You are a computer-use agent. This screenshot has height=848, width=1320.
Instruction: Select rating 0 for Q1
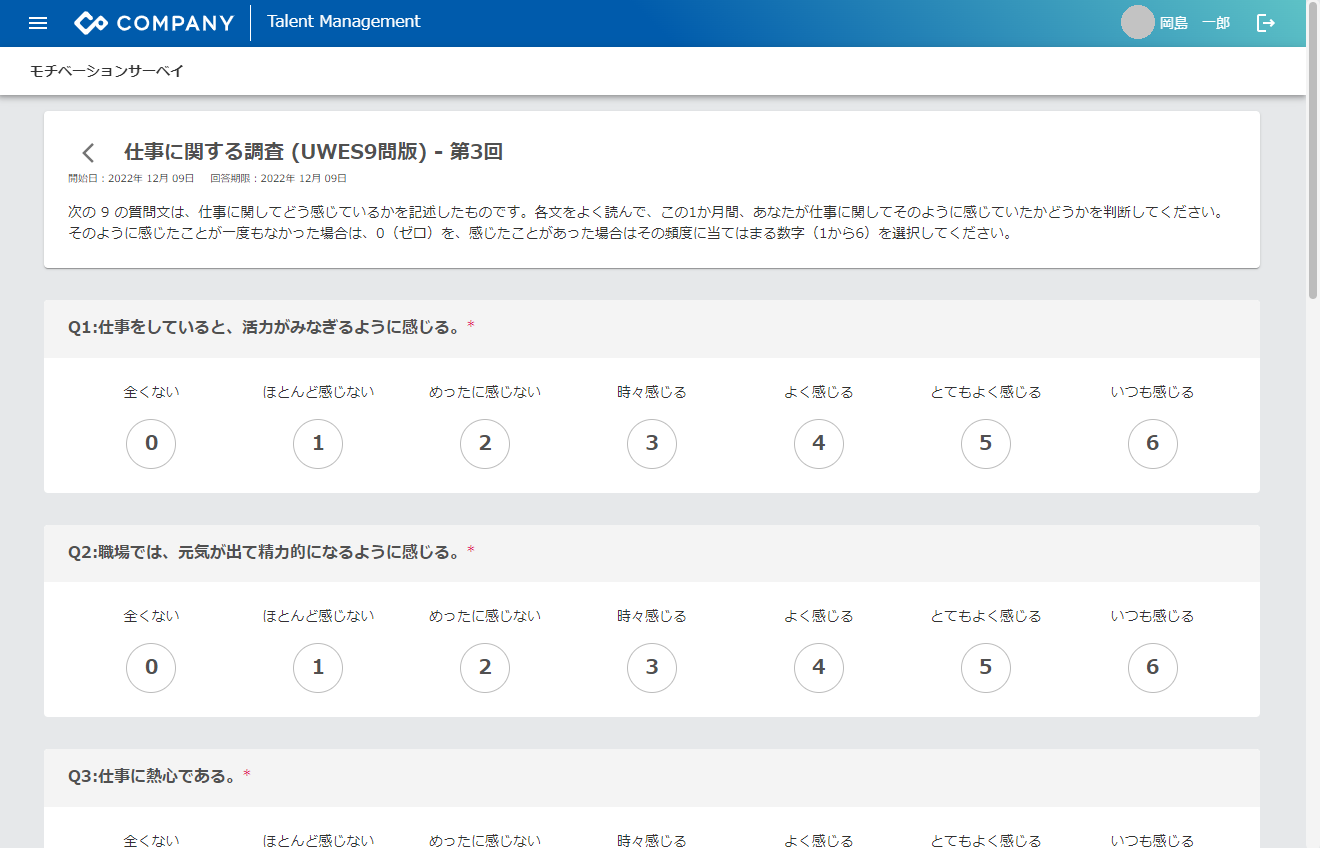pos(151,444)
